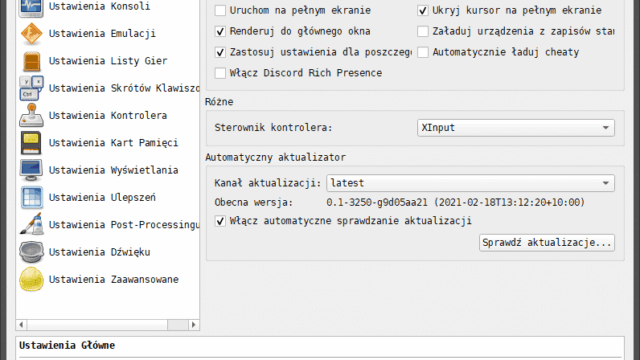Screen dimensions: 640x360
Task: Select Ustawienia Dźwięku speaker icon
Action: 31,252
